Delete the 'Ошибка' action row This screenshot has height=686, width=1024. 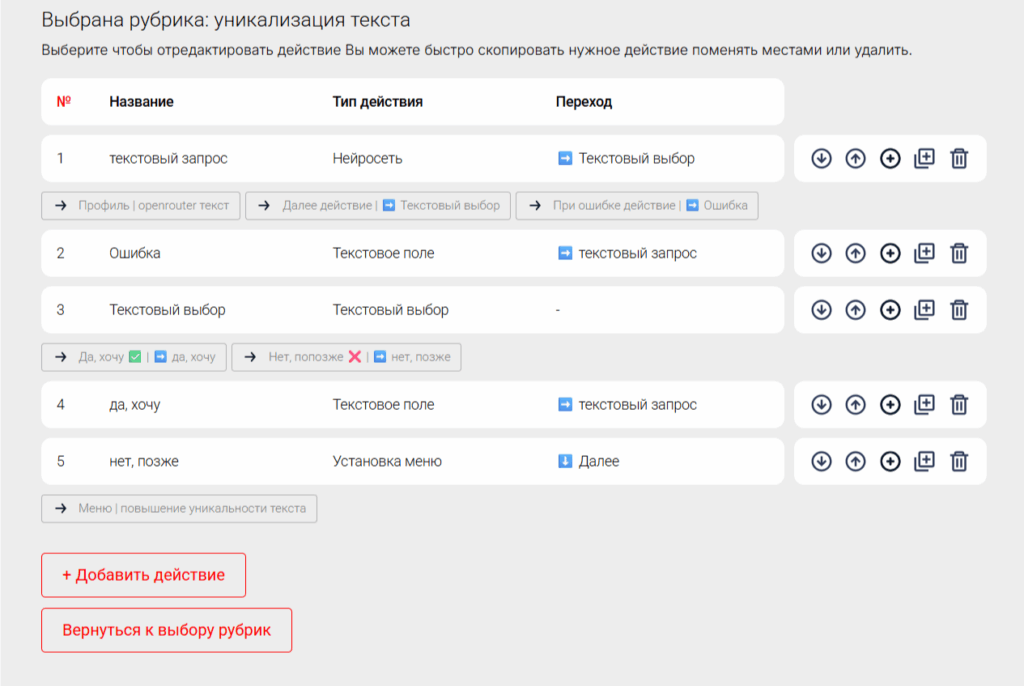pos(958,254)
